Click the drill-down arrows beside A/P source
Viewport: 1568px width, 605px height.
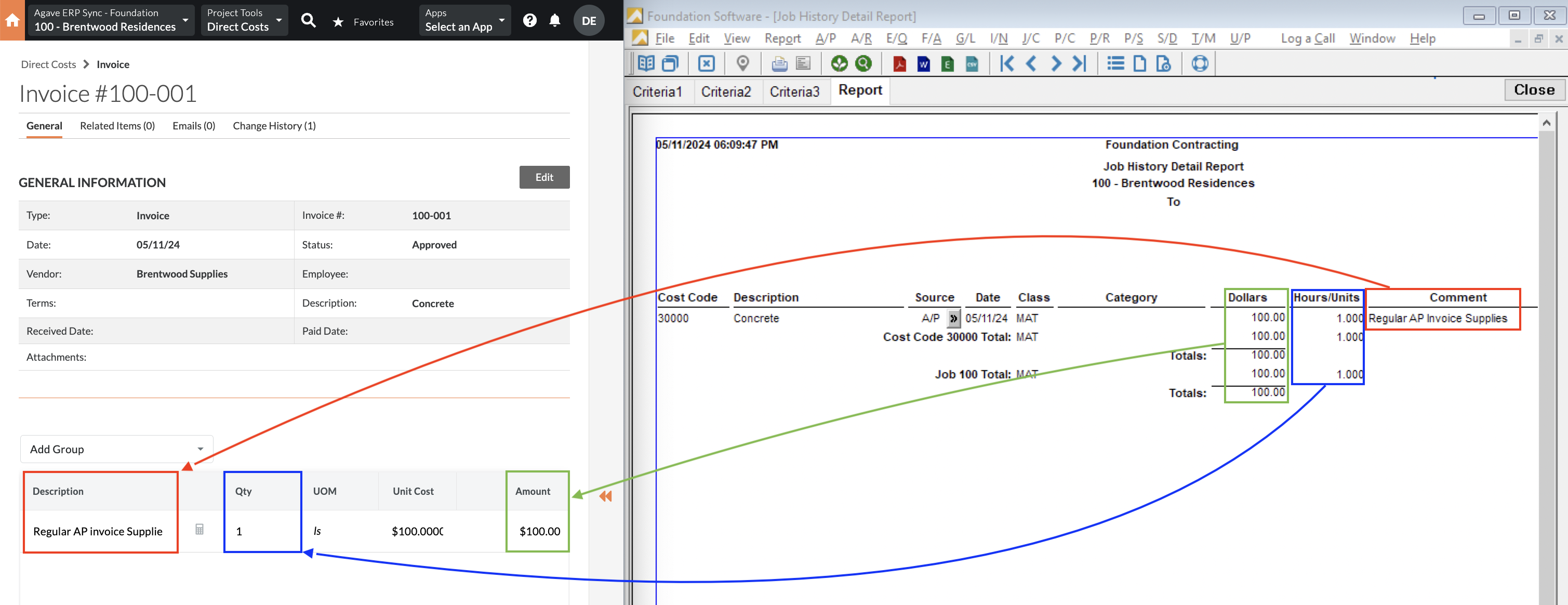(953, 318)
